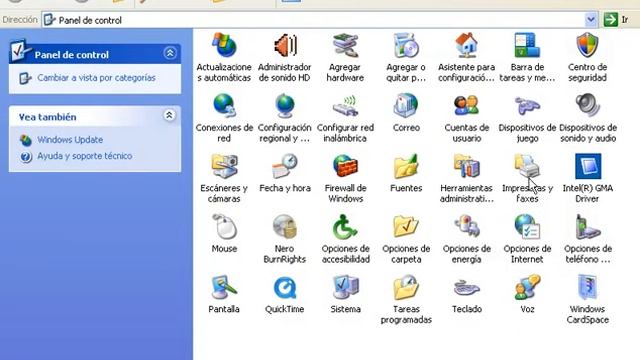Open Ayuda y soporte técnico link
The width and height of the screenshot is (640, 360).
tap(84, 156)
